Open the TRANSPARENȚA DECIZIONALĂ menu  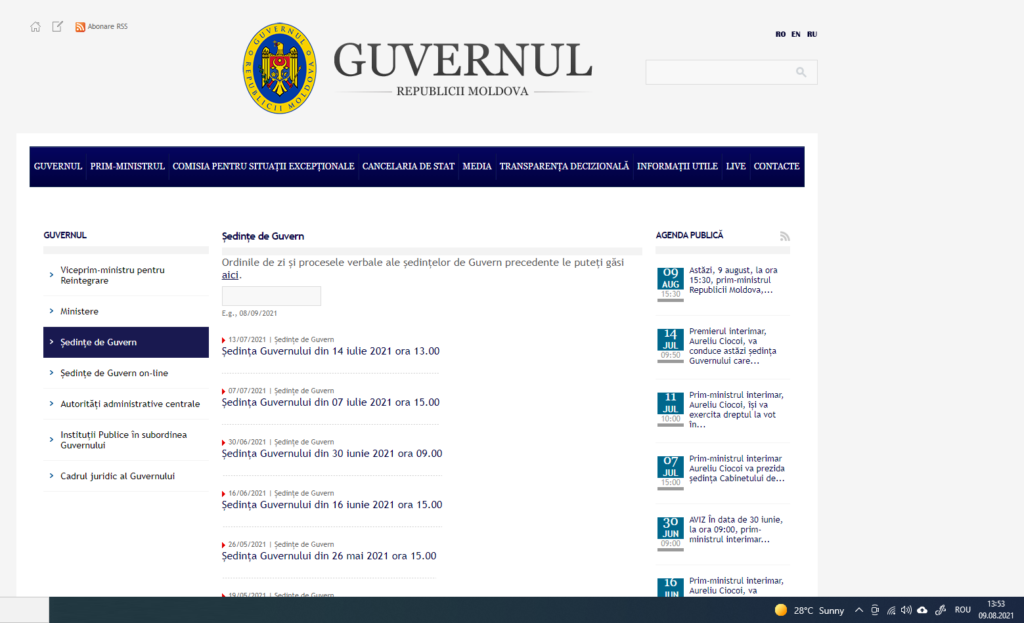coord(564,166)
